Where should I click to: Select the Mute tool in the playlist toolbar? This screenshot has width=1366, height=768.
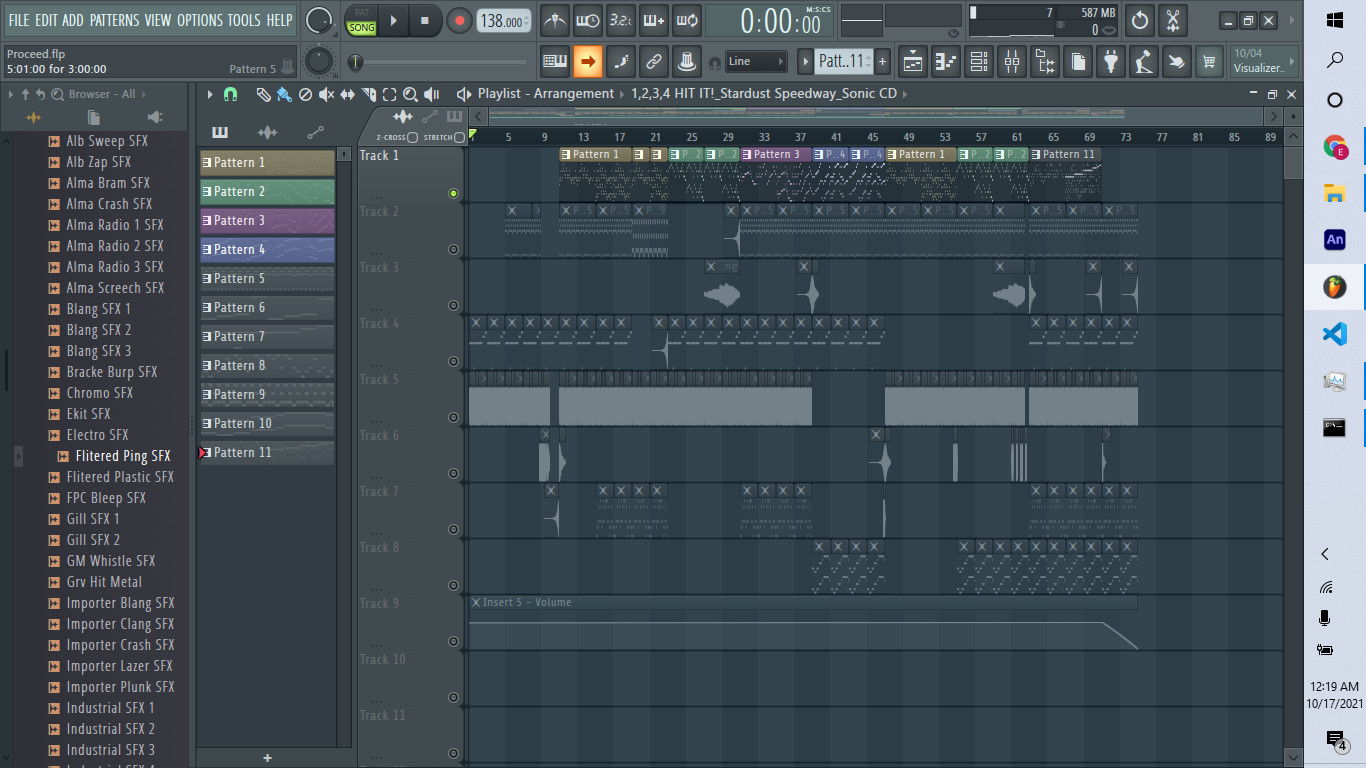click(326, 94)
